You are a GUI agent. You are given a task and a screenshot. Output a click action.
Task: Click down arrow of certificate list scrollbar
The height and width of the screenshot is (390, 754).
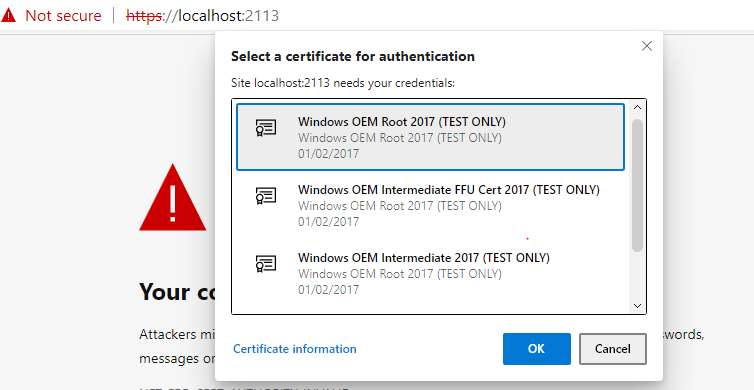tap(638, 306)
